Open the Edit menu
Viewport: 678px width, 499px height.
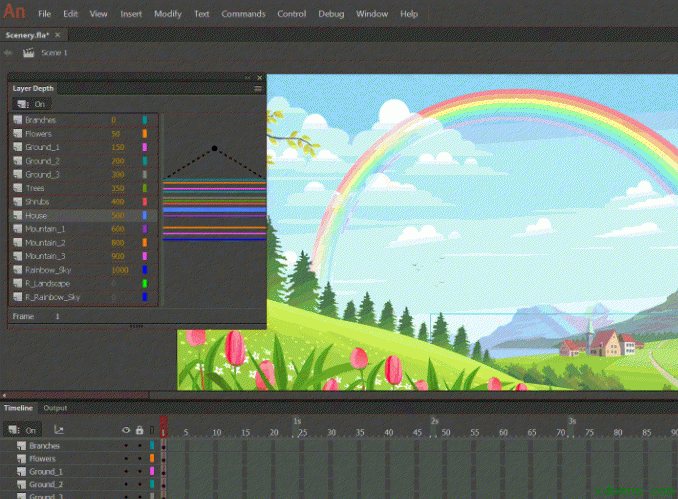(x=70, y=14)
